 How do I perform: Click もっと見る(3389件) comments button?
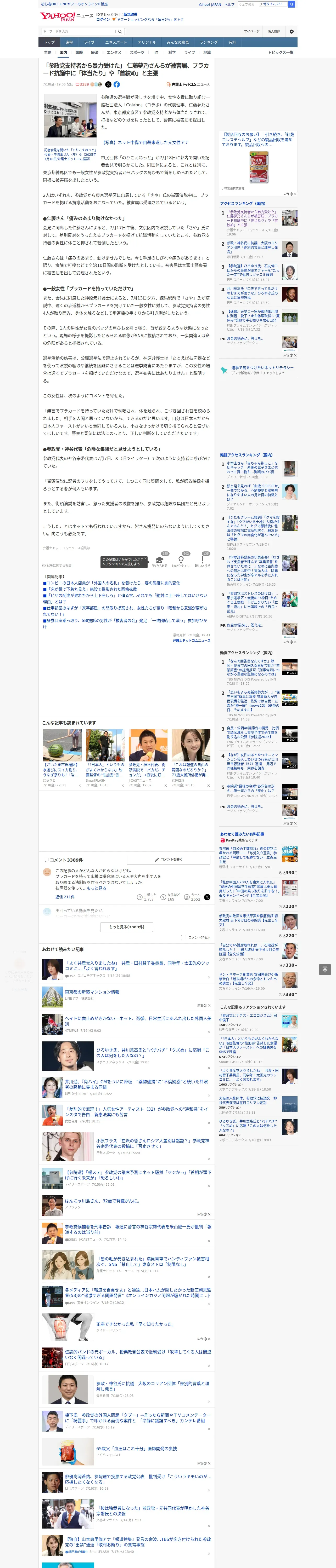pyautogui.click(x=127, y=926)
